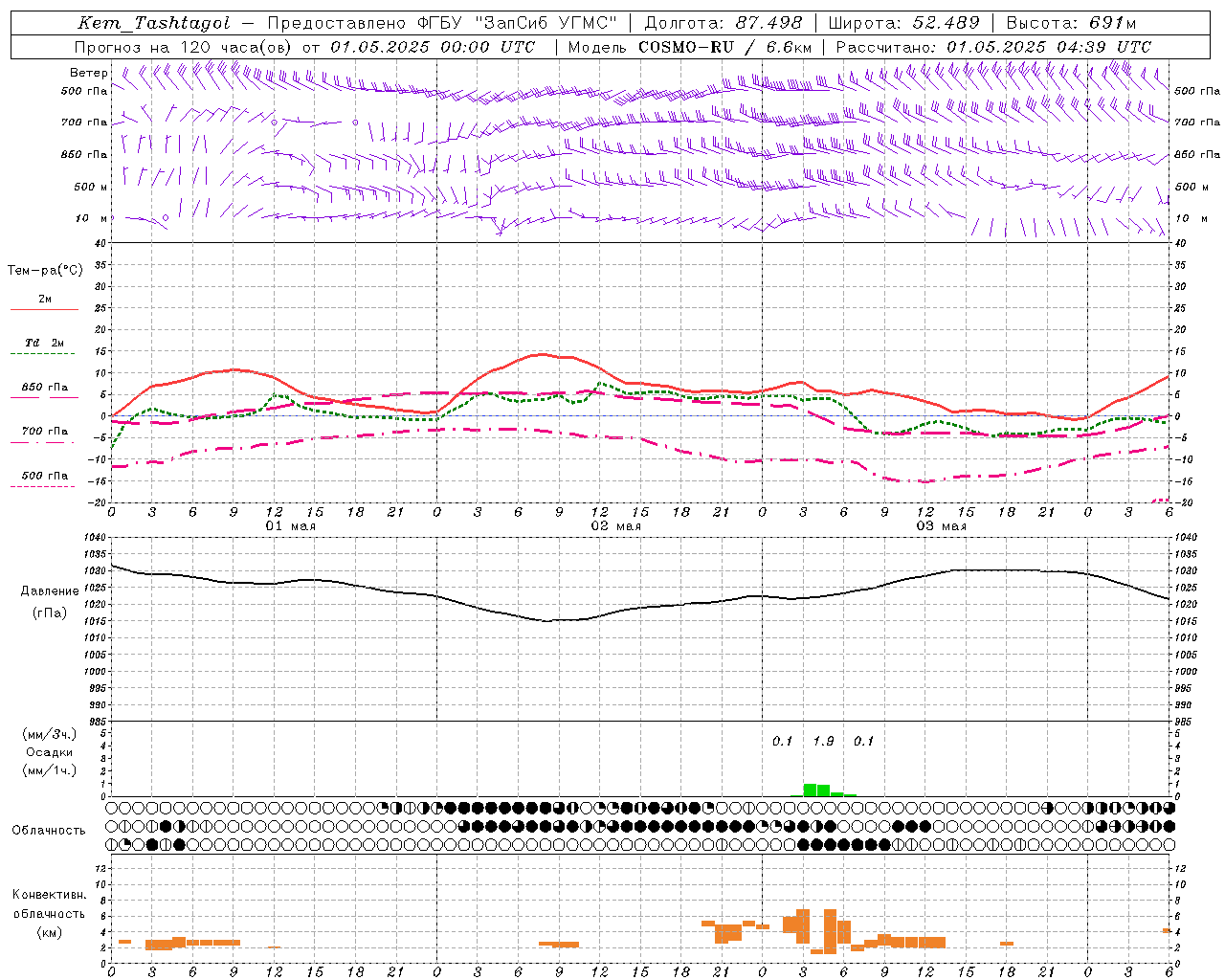
Task: Click the 'Ветер' wind panel label
Action: tap(88, 73)
